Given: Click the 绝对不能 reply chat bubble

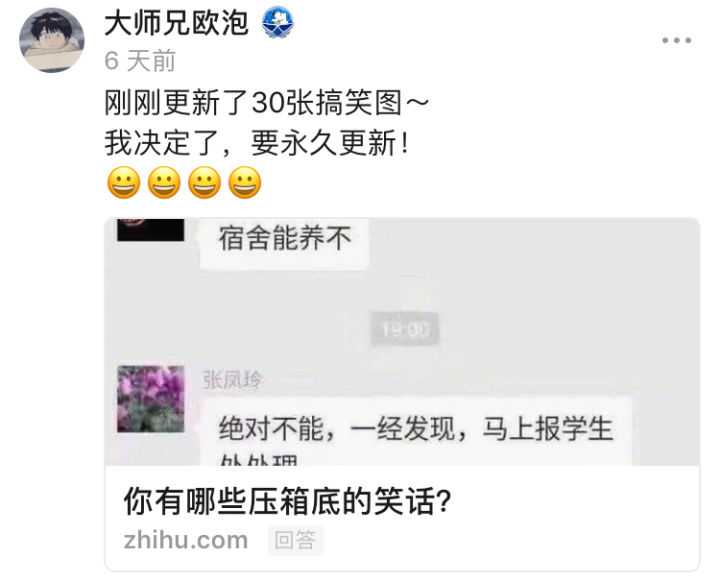Looking at the screenshot, I should (416, 432).
